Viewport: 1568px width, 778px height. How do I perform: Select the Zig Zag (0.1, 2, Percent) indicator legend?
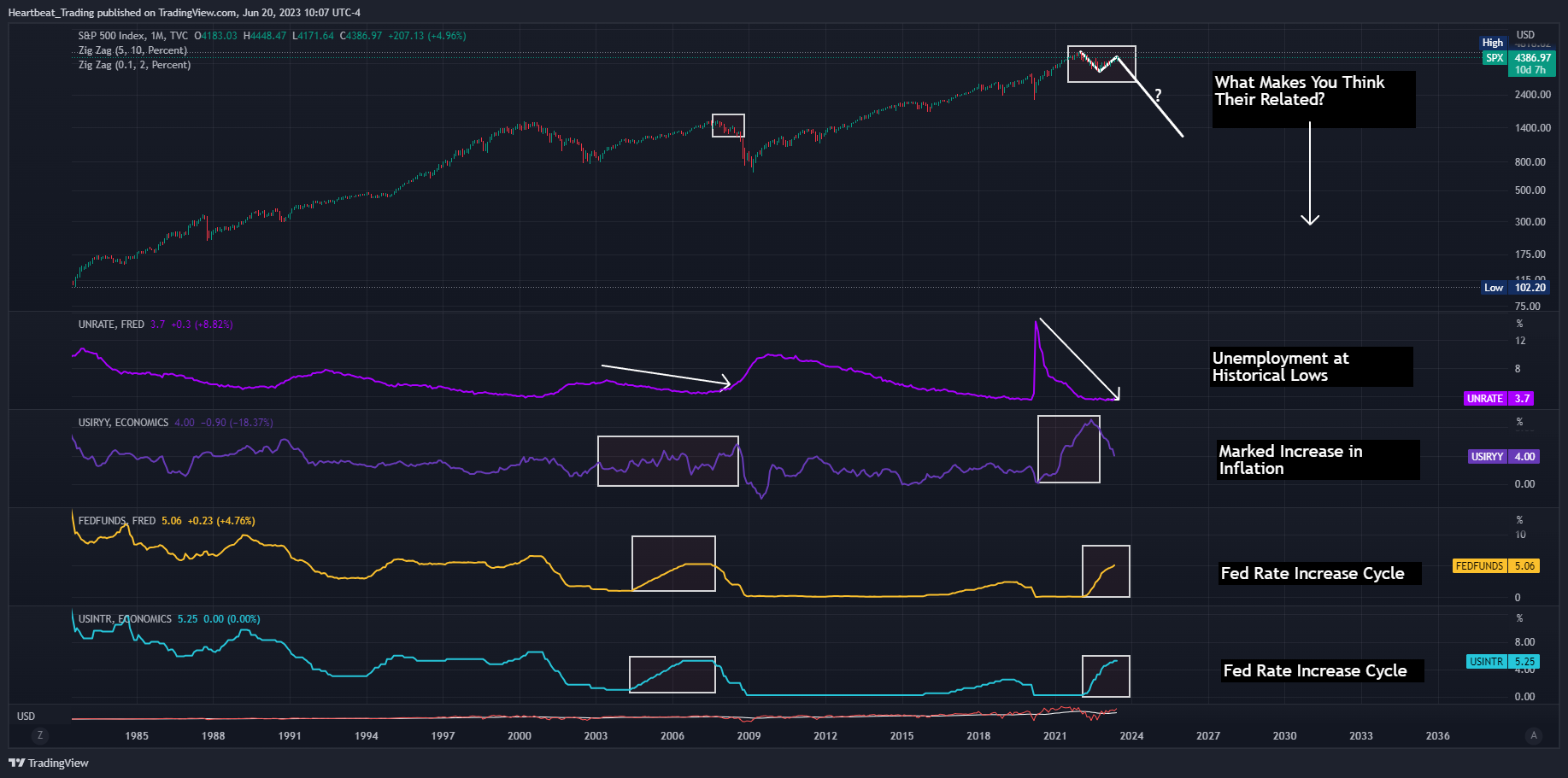pos(134,65)
